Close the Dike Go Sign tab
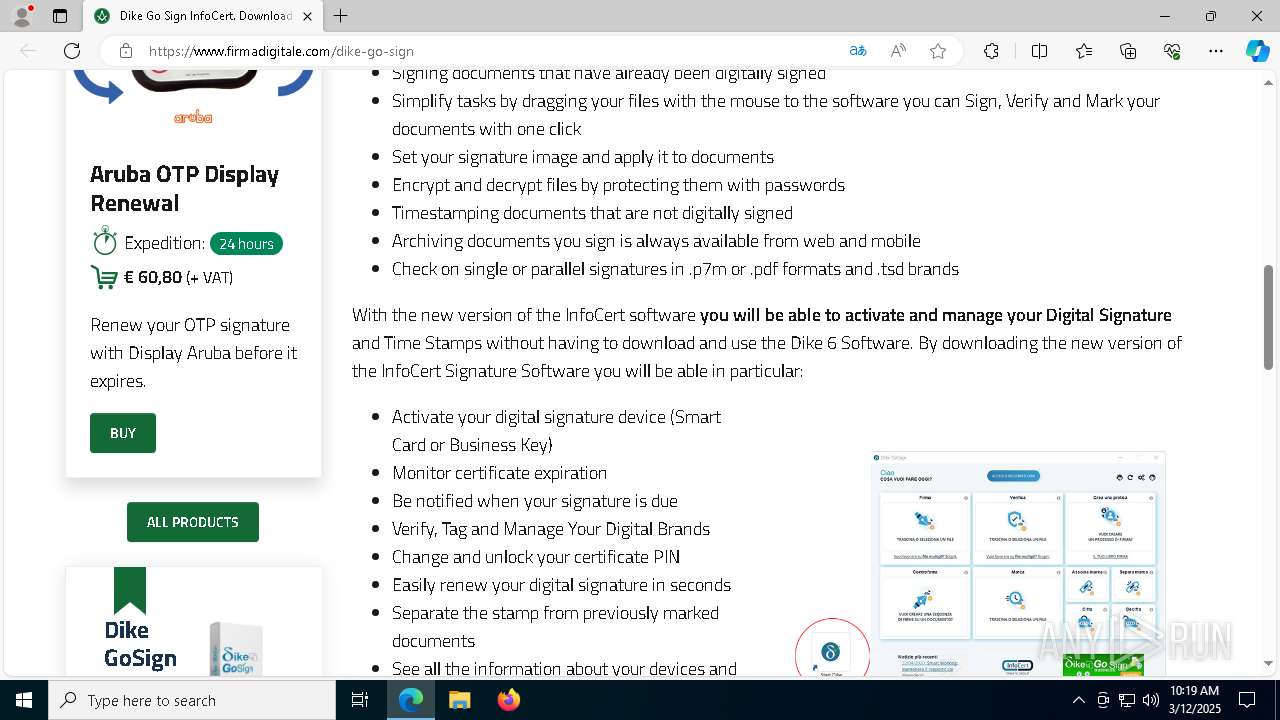This screenshot has width=1280, height=720. point(307,16)
